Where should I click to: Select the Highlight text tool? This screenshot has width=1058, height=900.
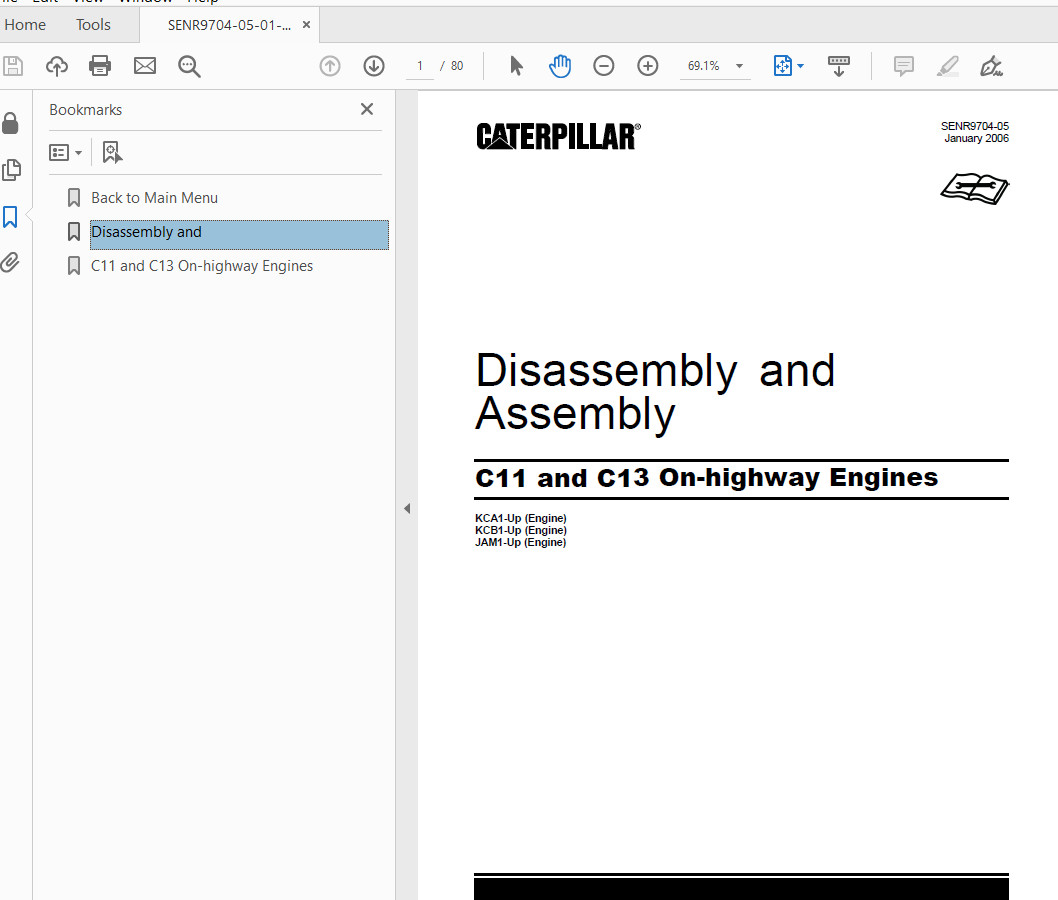[948, 66]
